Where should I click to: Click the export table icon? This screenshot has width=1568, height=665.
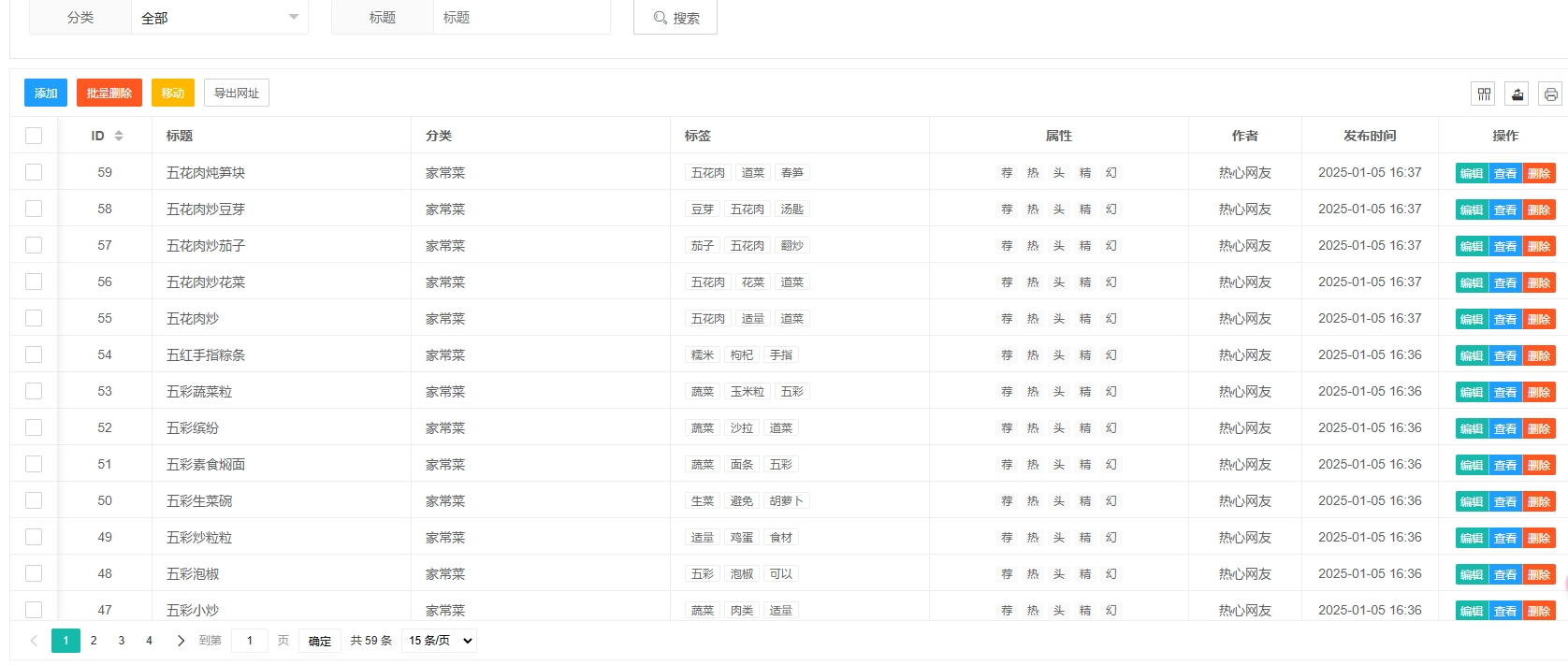click(1517, 94)
